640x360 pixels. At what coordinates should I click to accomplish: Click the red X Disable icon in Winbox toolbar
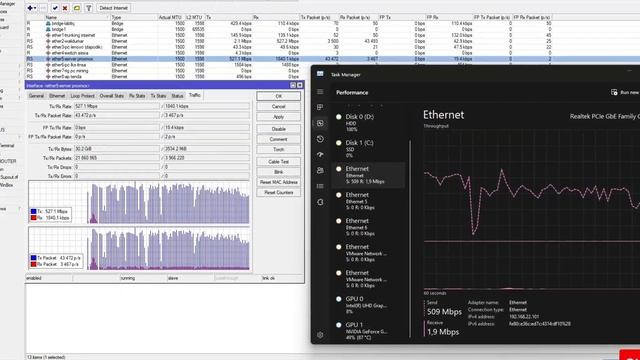click(65, 8)
